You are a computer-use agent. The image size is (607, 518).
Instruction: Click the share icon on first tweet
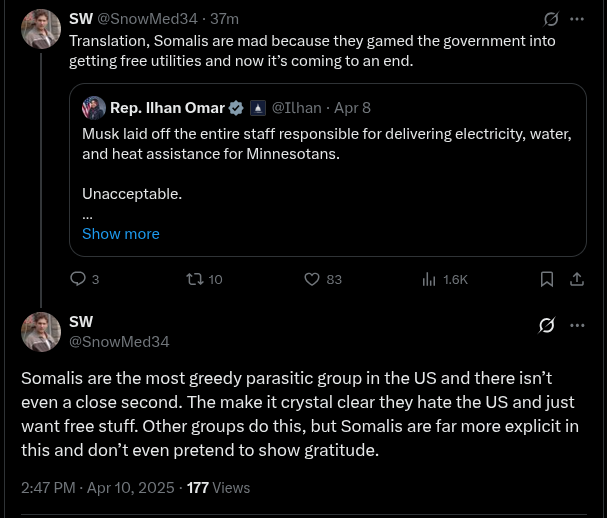coord(577,279)
